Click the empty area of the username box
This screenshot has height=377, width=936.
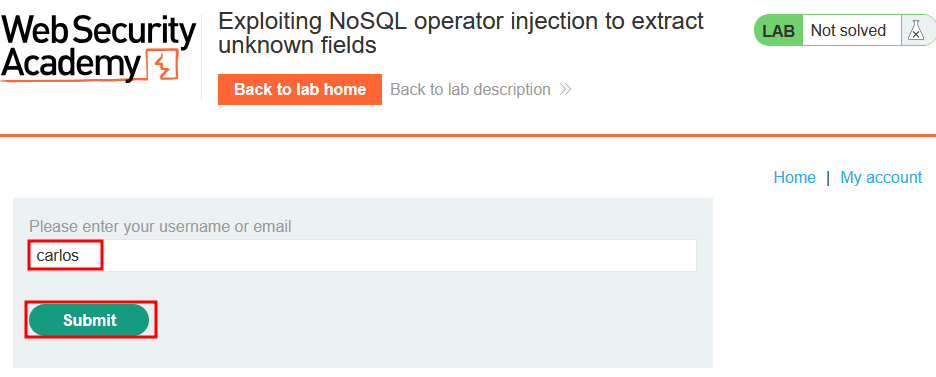(x=399, y=255)
